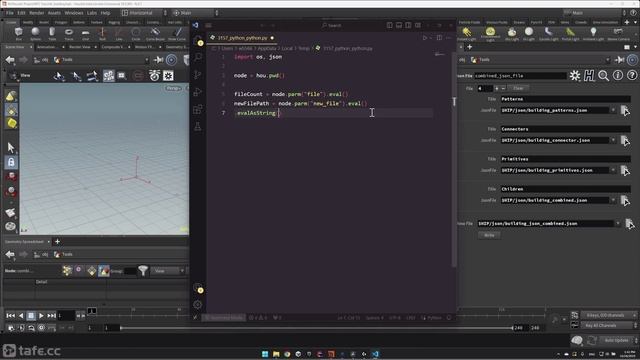Click the timeline range slider
This screenshot has width=640, height=360.
pos(316,328)
